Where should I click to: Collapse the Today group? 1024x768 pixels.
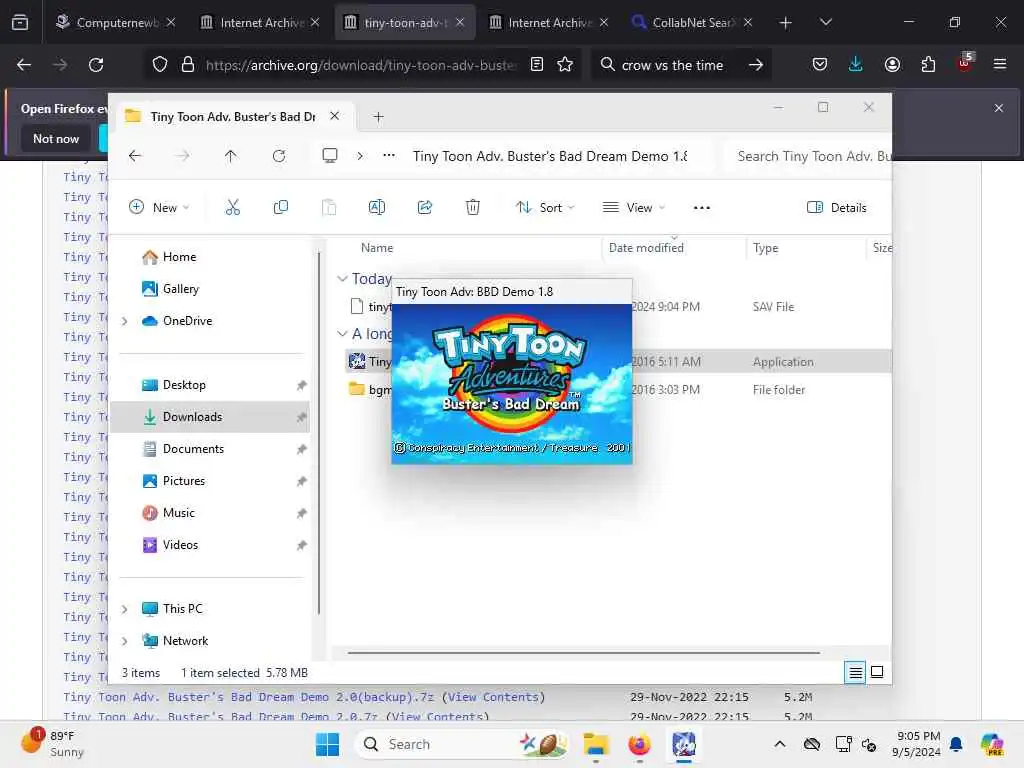[342, 279]
